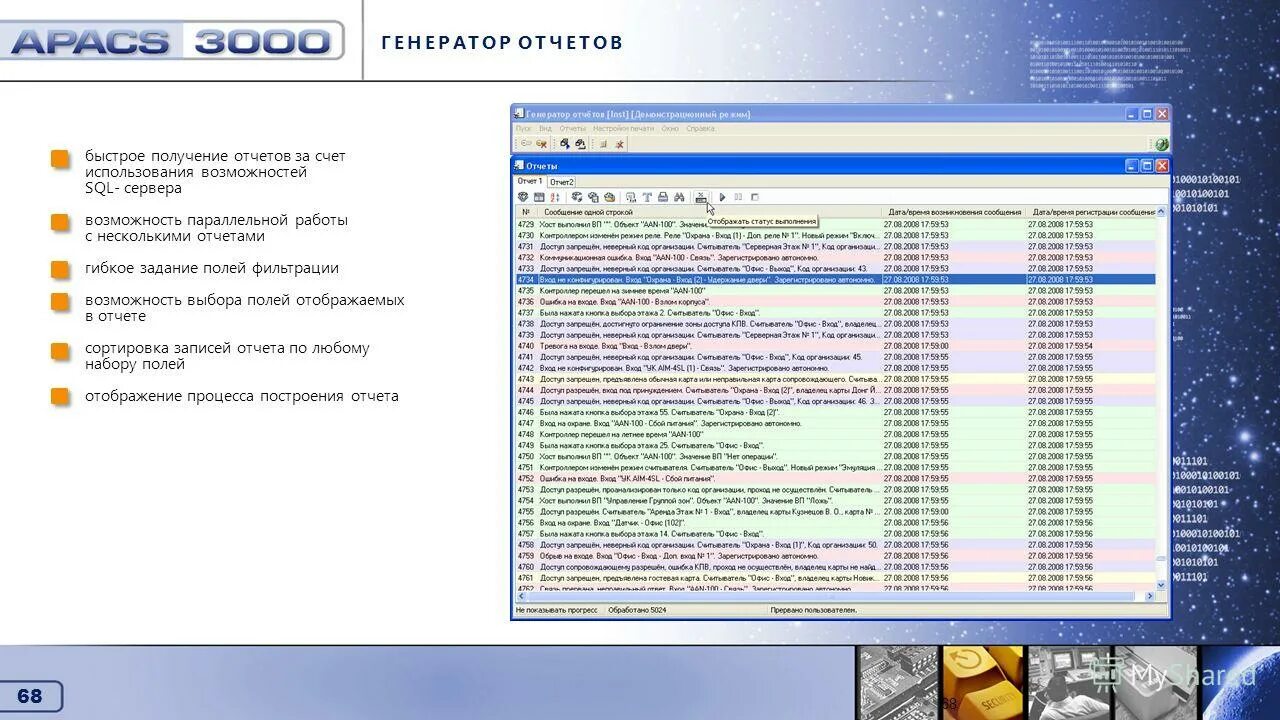
Task: Open the Отчеты menu
Action: (x=573, y=128)
